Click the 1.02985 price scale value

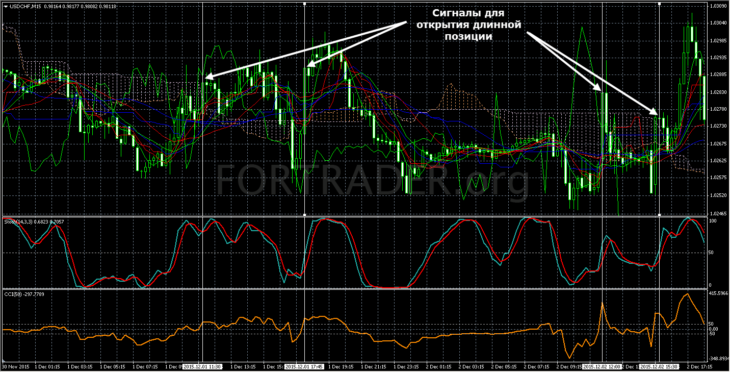(719, 41)
